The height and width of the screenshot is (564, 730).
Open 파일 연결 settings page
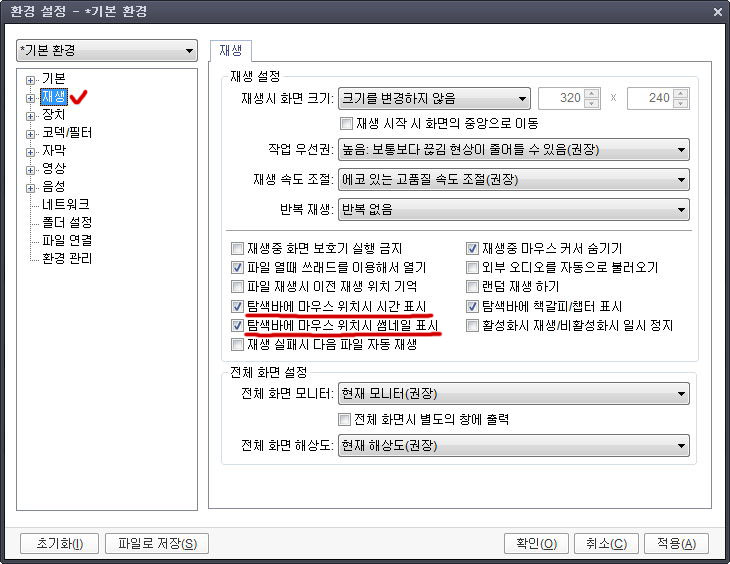click(x=67, y=240)
